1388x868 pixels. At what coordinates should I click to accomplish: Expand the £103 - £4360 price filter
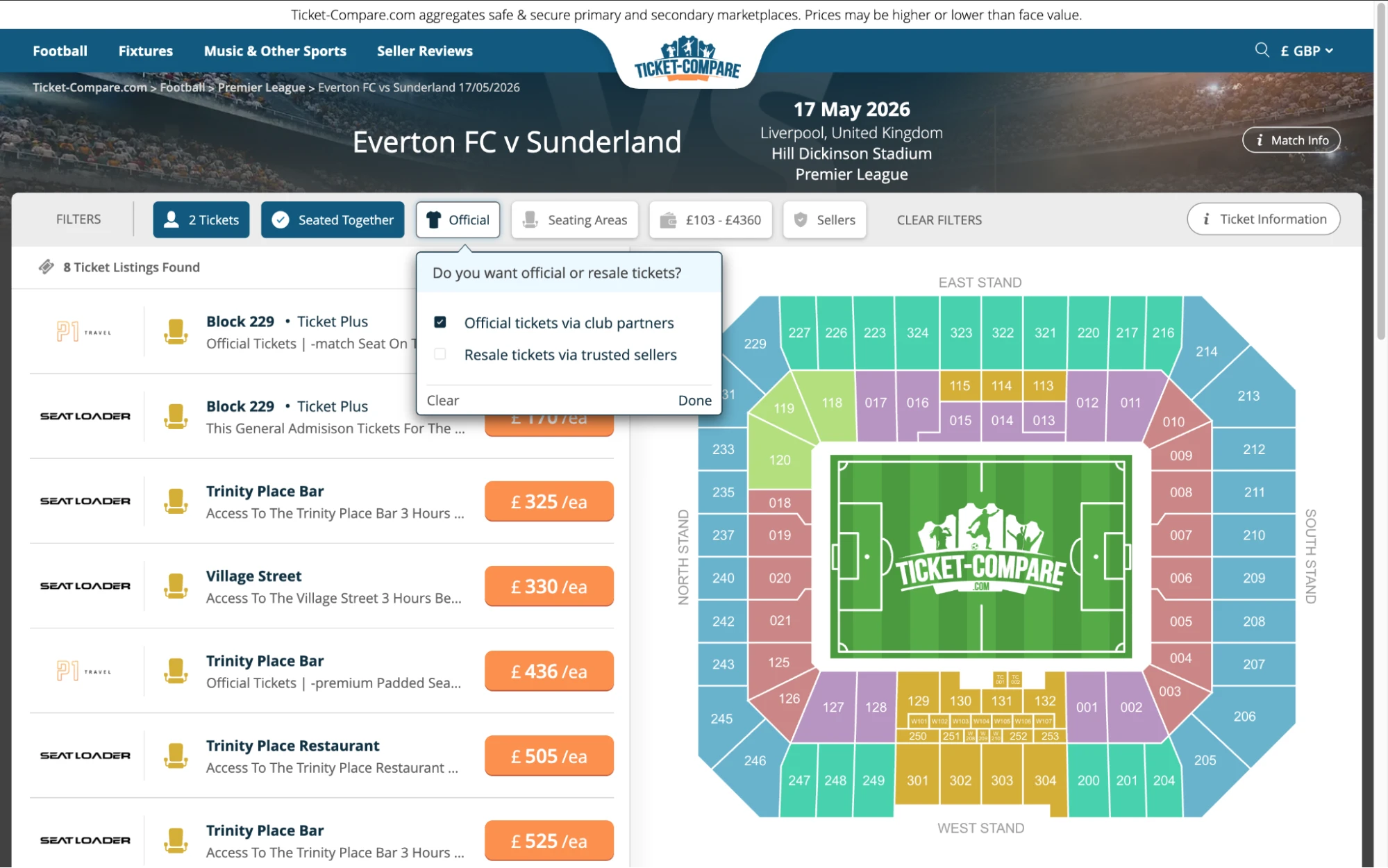pyautogui.click(x=711, y=219)
